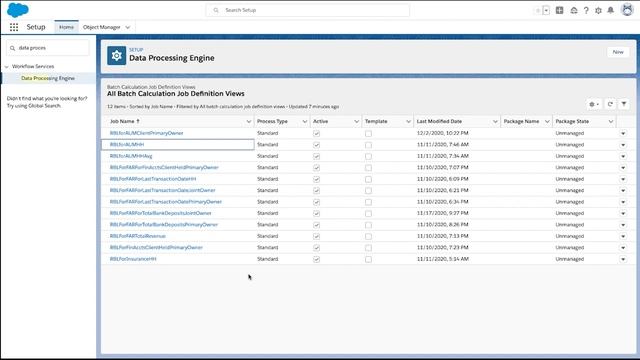Open row actions for RBLForFARForTotalBankDepositsJointOwner

(623, 213)
